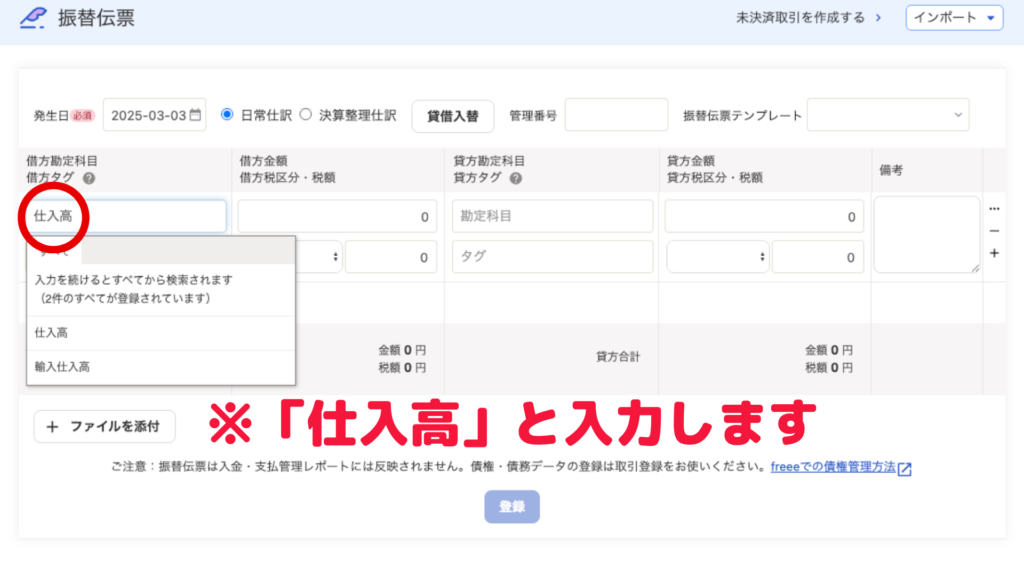Click help icon beside 貸方タグ
Screen dimensions: 1024x576
516,178
